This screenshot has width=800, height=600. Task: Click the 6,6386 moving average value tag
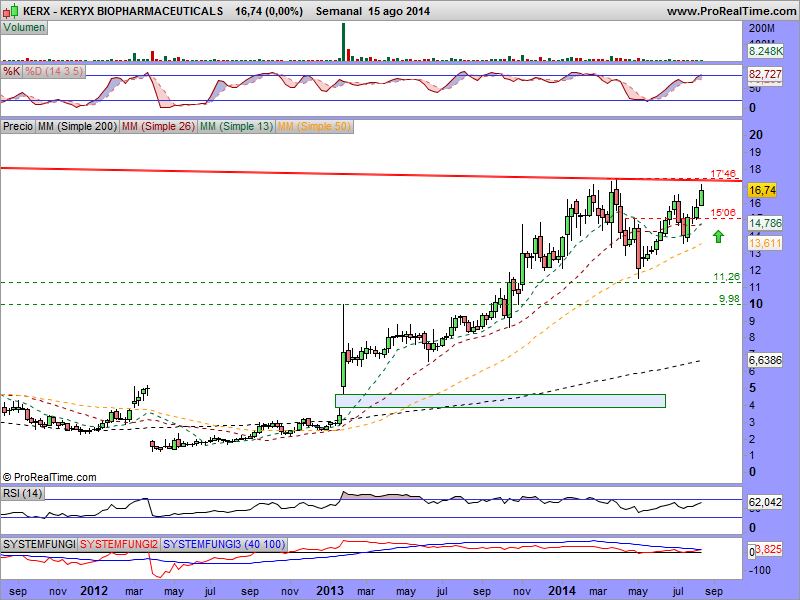765,360
